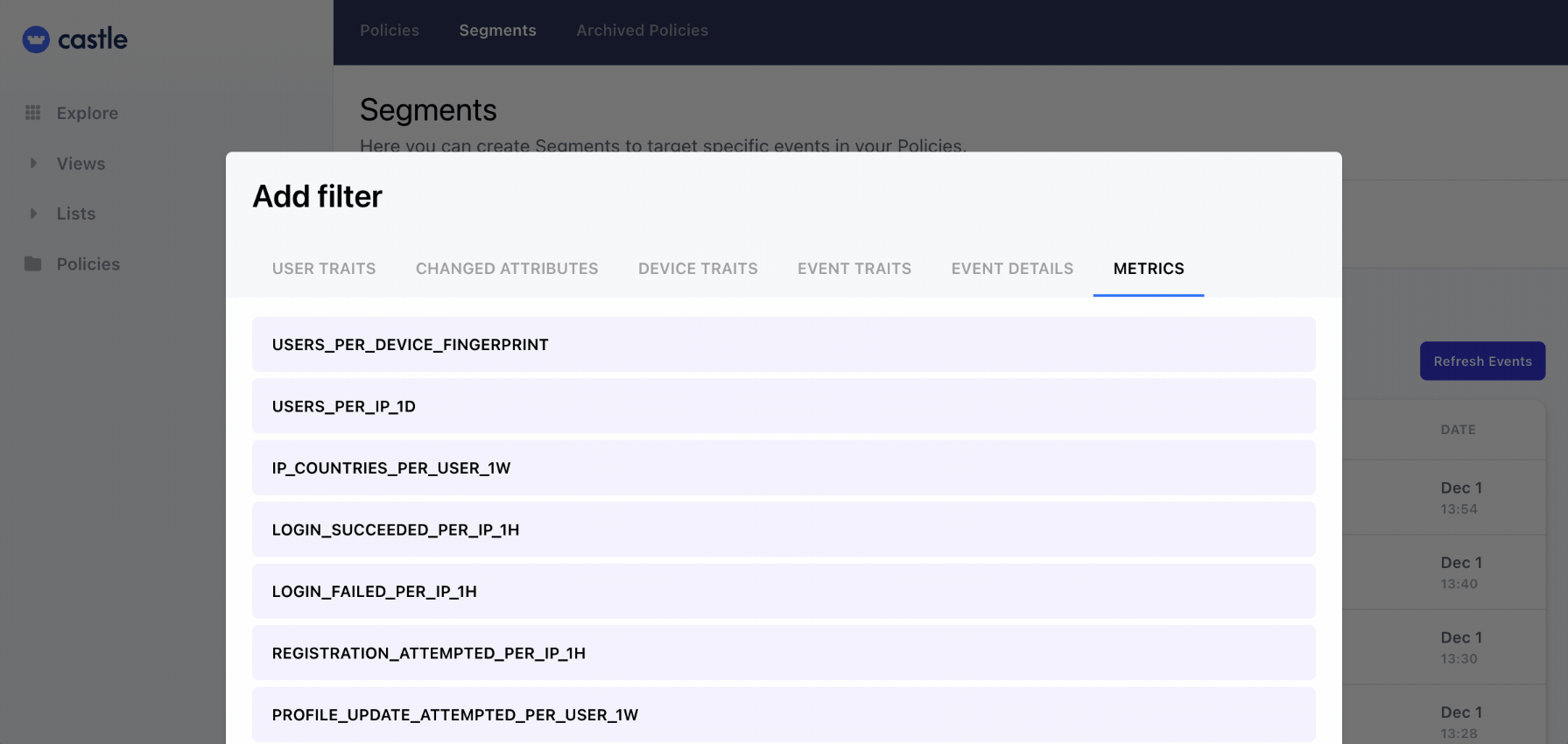The width and height of the screenshot is (1568, 744).
Task: Choose USERS_PER_DEVICE_FINGERPRINT metric
Action: 784,345
